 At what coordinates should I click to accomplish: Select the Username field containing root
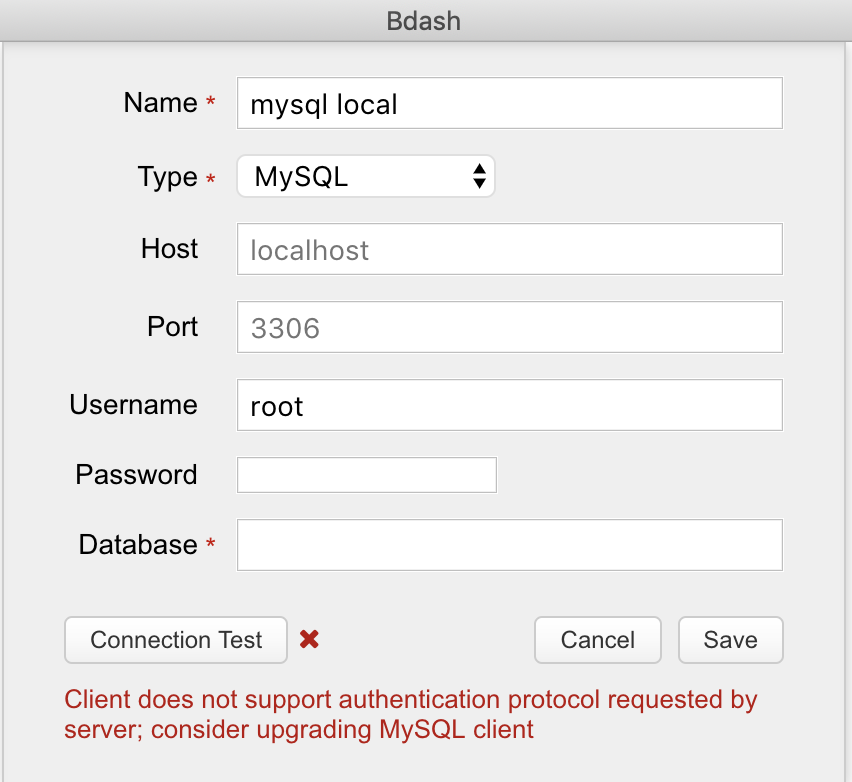tap(509, 405)
